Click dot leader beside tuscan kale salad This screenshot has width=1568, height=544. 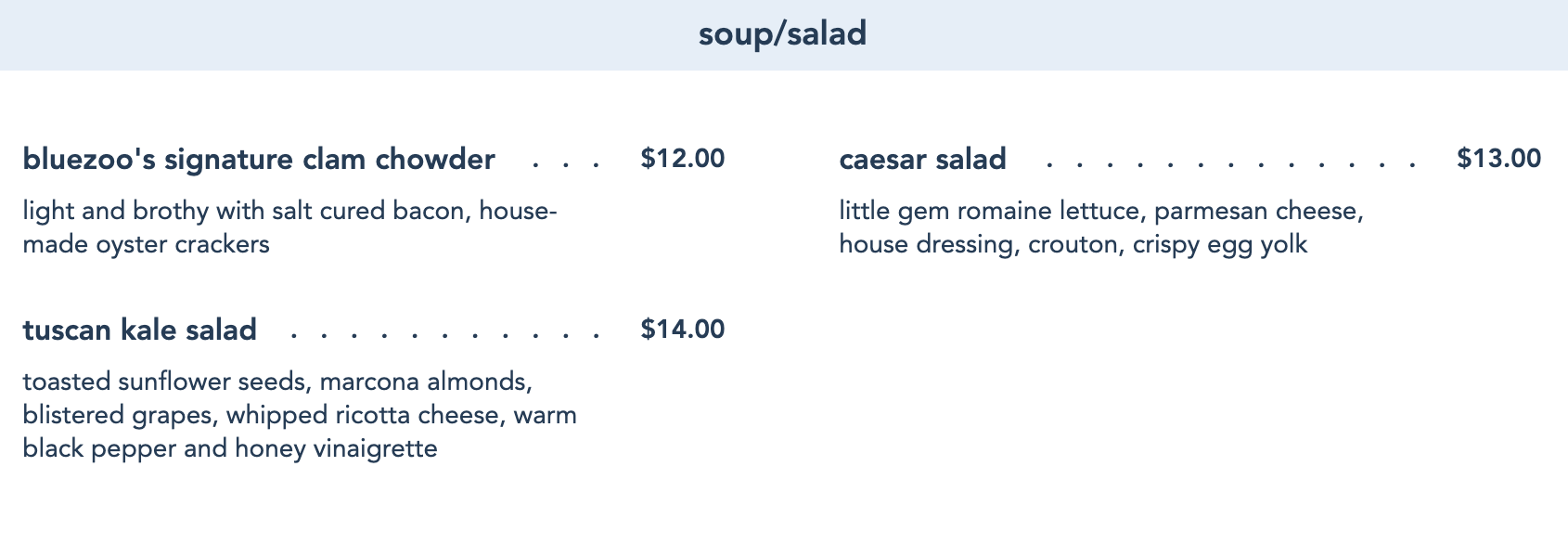click(445, 336)
